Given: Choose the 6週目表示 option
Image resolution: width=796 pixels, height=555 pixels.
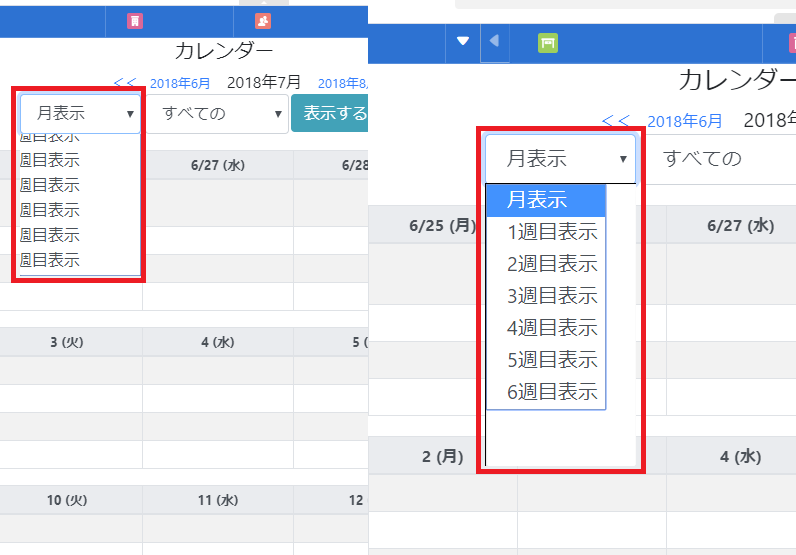Looking at the screenshot, I should click(546, 392).
